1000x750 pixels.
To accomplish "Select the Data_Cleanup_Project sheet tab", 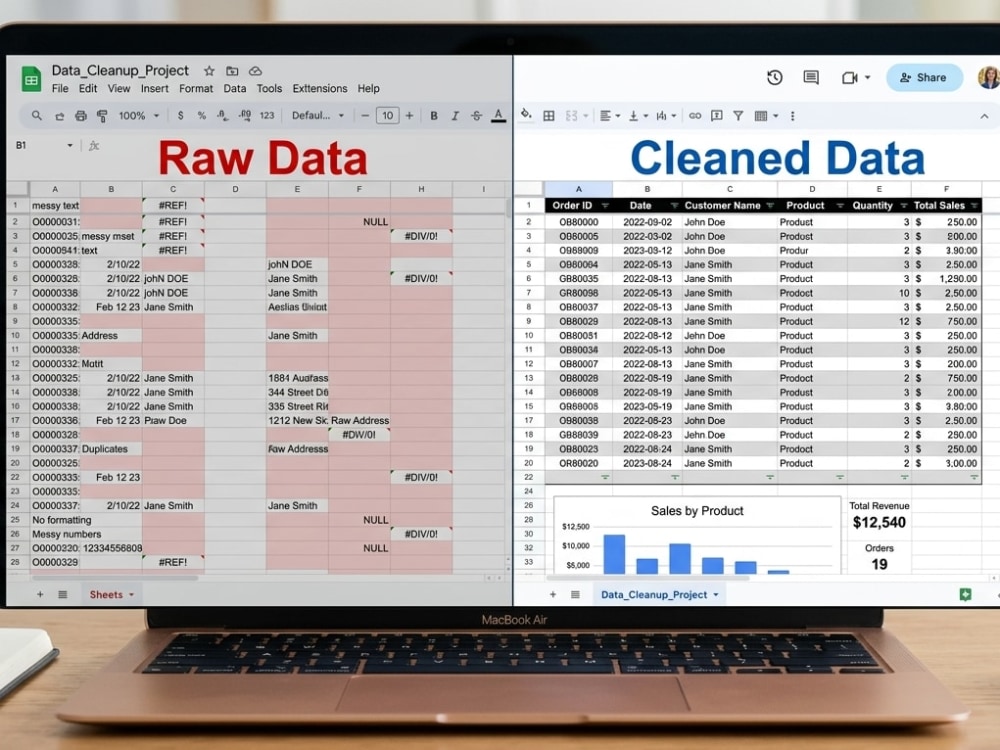I will (659, 594).
